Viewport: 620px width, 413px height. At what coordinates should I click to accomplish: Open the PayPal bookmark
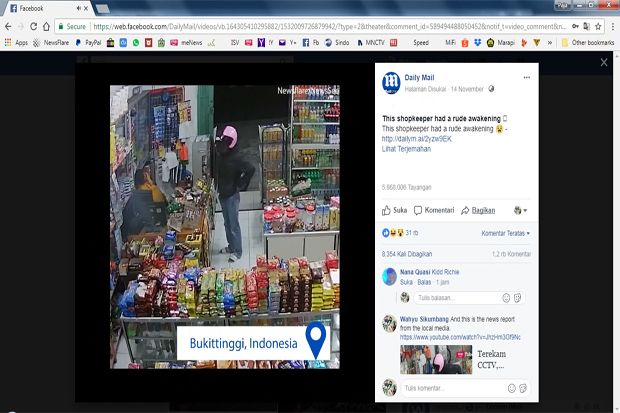coord(89,43)
